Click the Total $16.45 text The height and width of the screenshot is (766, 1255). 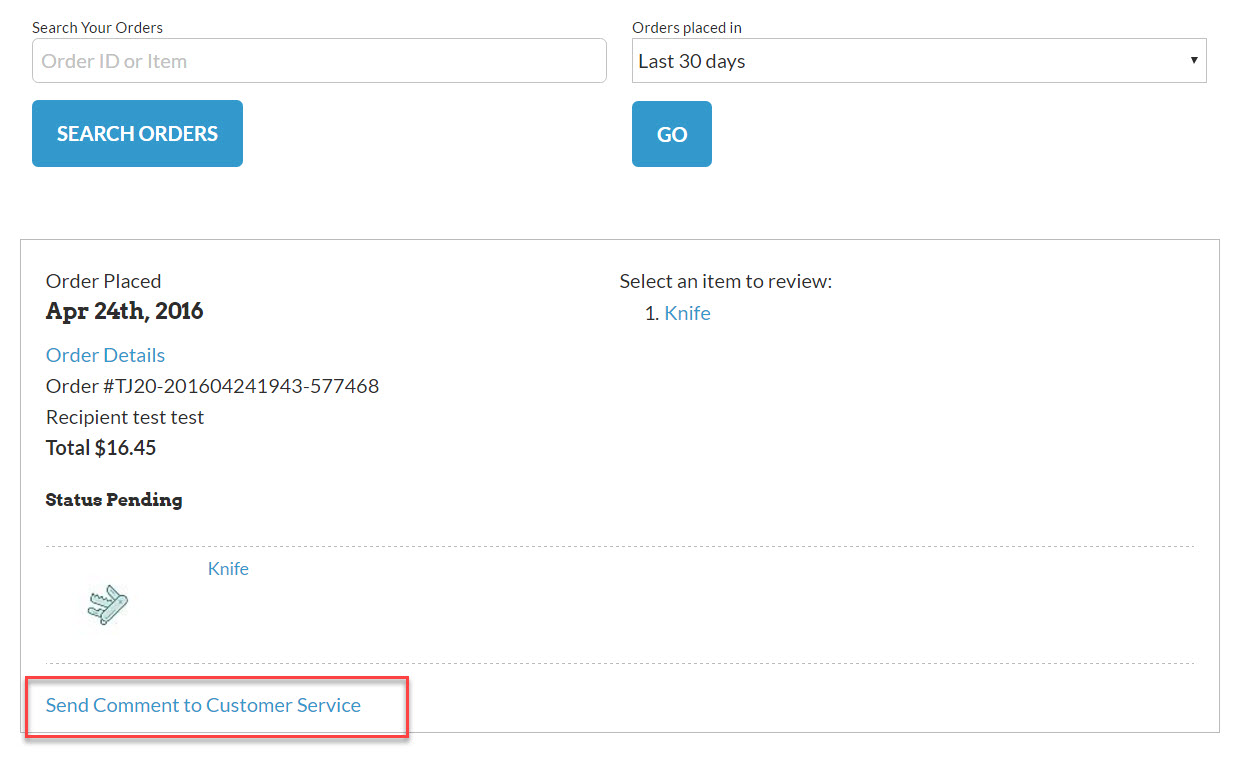click(x=101, y=448)
